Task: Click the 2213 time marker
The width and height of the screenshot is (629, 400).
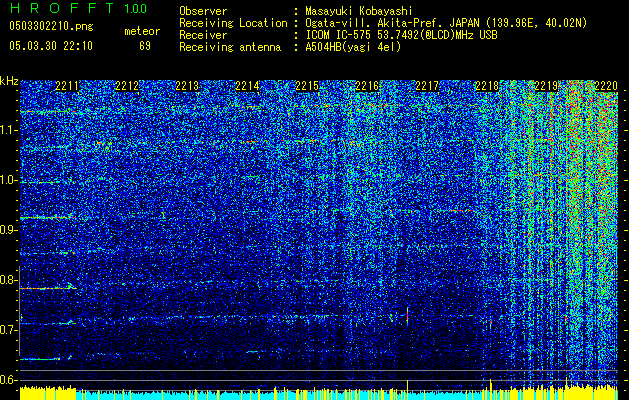Action: click(x=187, y=86)
